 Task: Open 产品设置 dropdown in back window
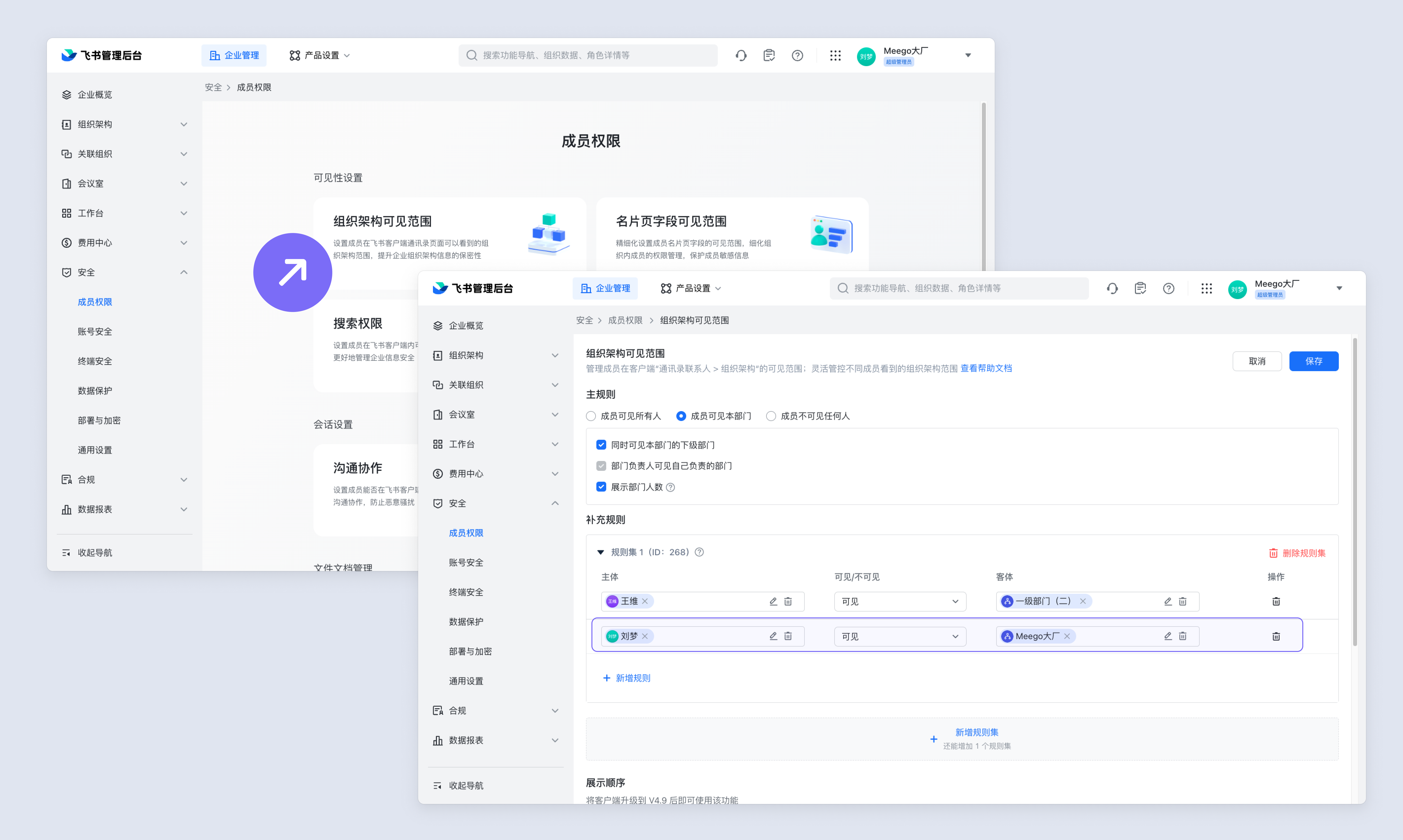point(320,56)
